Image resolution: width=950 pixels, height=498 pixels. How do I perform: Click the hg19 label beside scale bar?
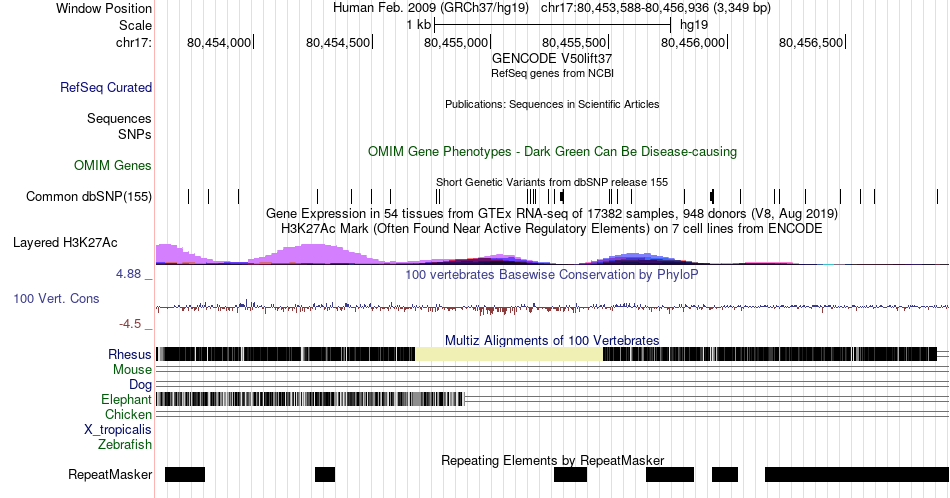(694, 25)
